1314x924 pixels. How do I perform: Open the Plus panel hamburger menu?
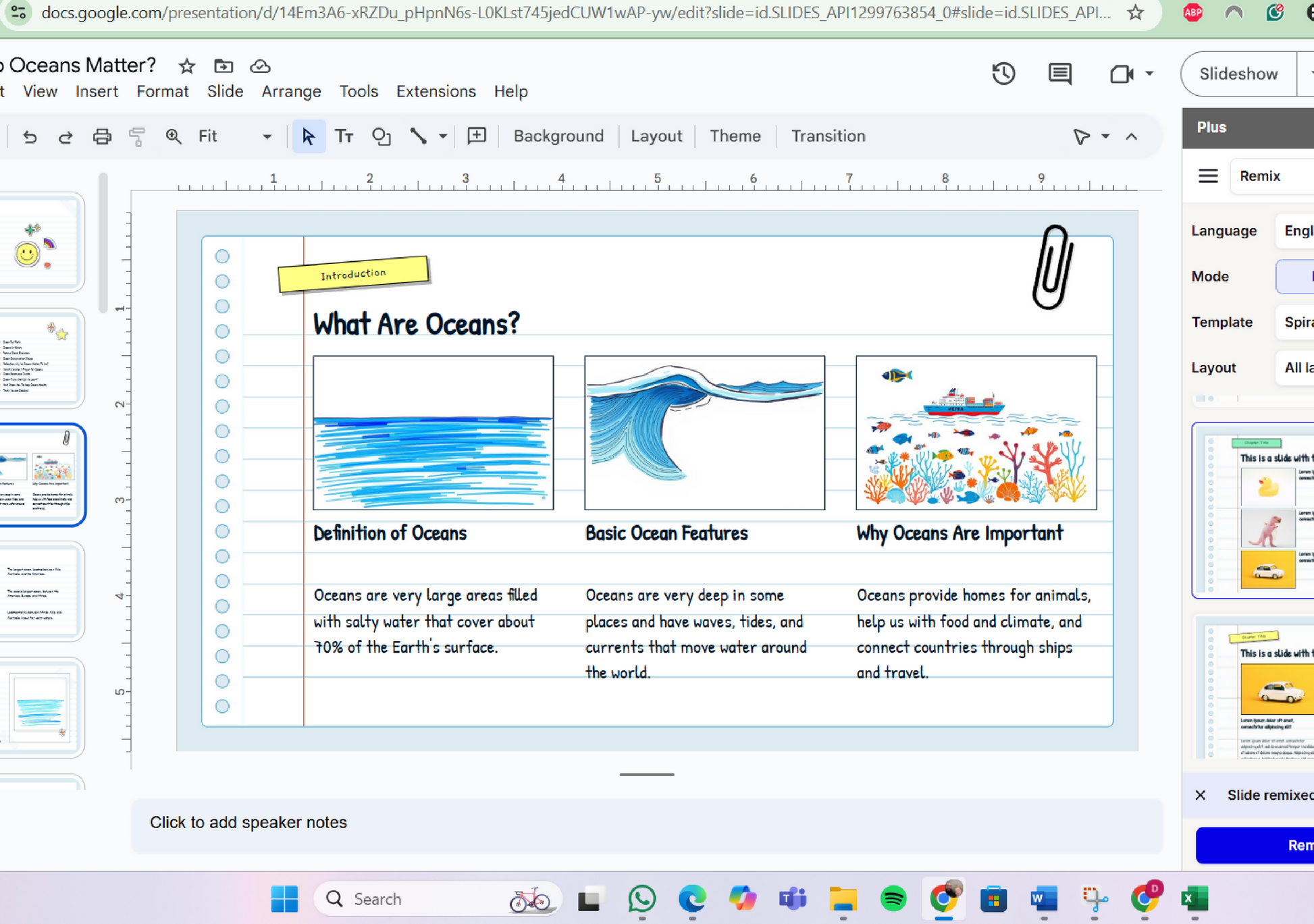point(1208,176)
